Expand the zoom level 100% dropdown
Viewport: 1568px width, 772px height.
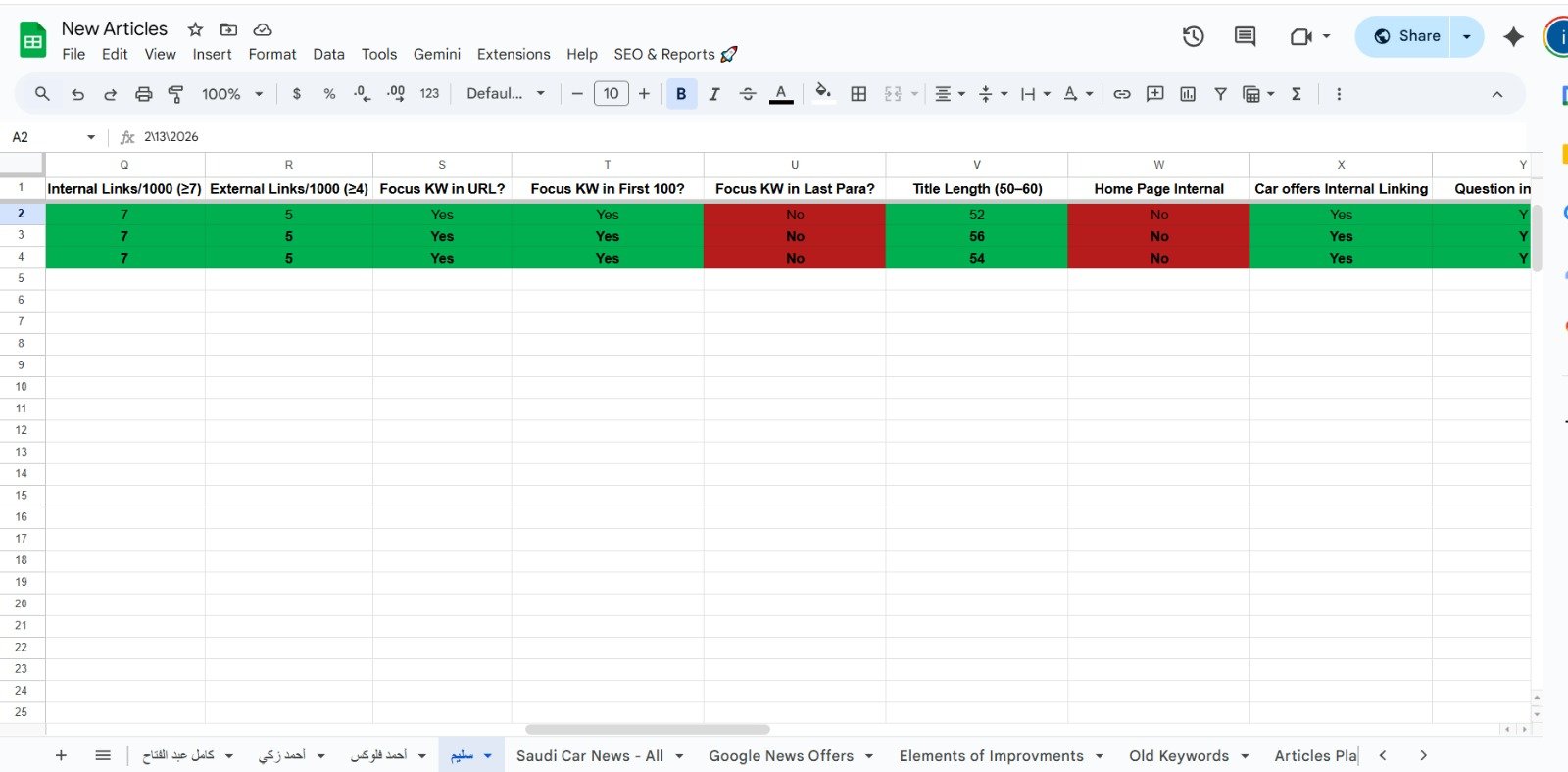coord(232,94)
